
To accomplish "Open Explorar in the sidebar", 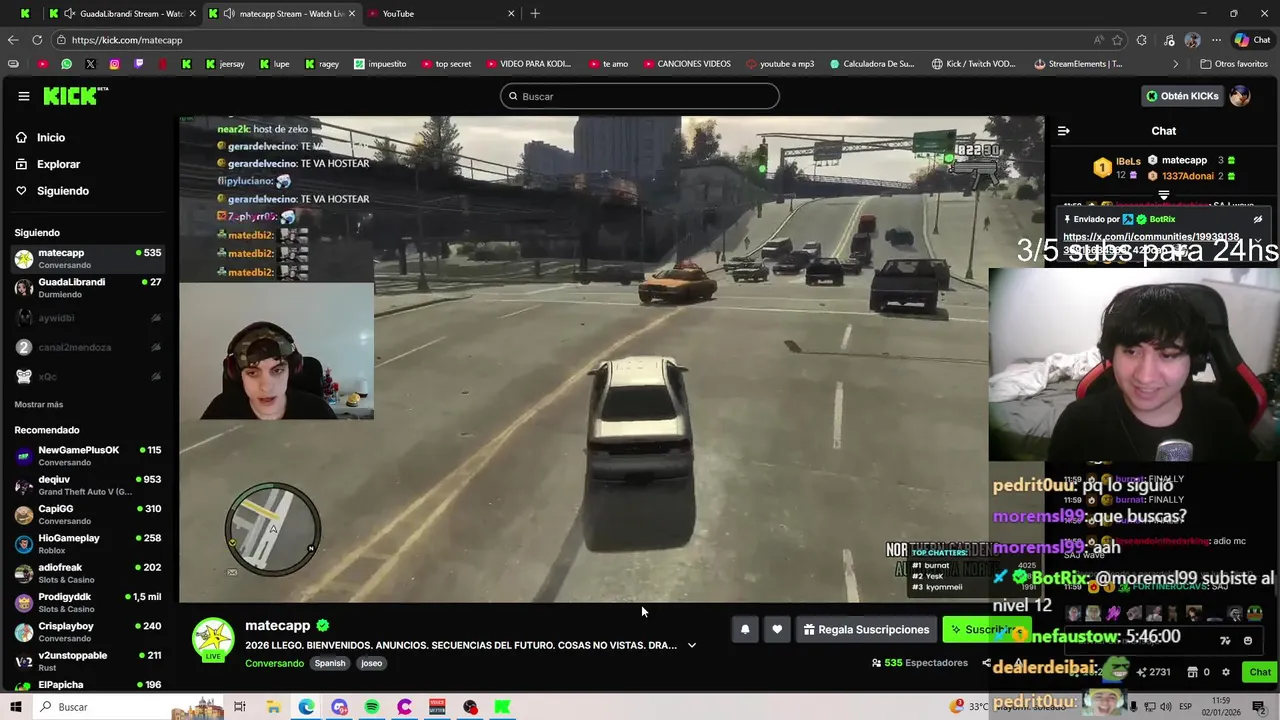I will click(x=58, y=164).
